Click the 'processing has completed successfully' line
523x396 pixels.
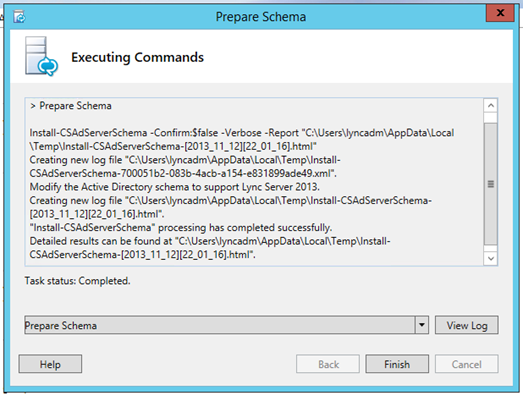pos(181,228)
